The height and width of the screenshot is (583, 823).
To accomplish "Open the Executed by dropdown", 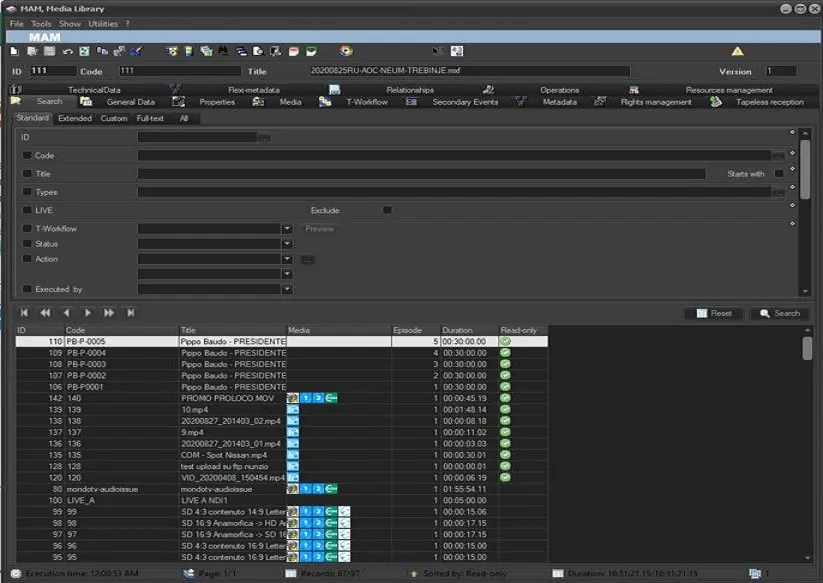I will point(287,289).
